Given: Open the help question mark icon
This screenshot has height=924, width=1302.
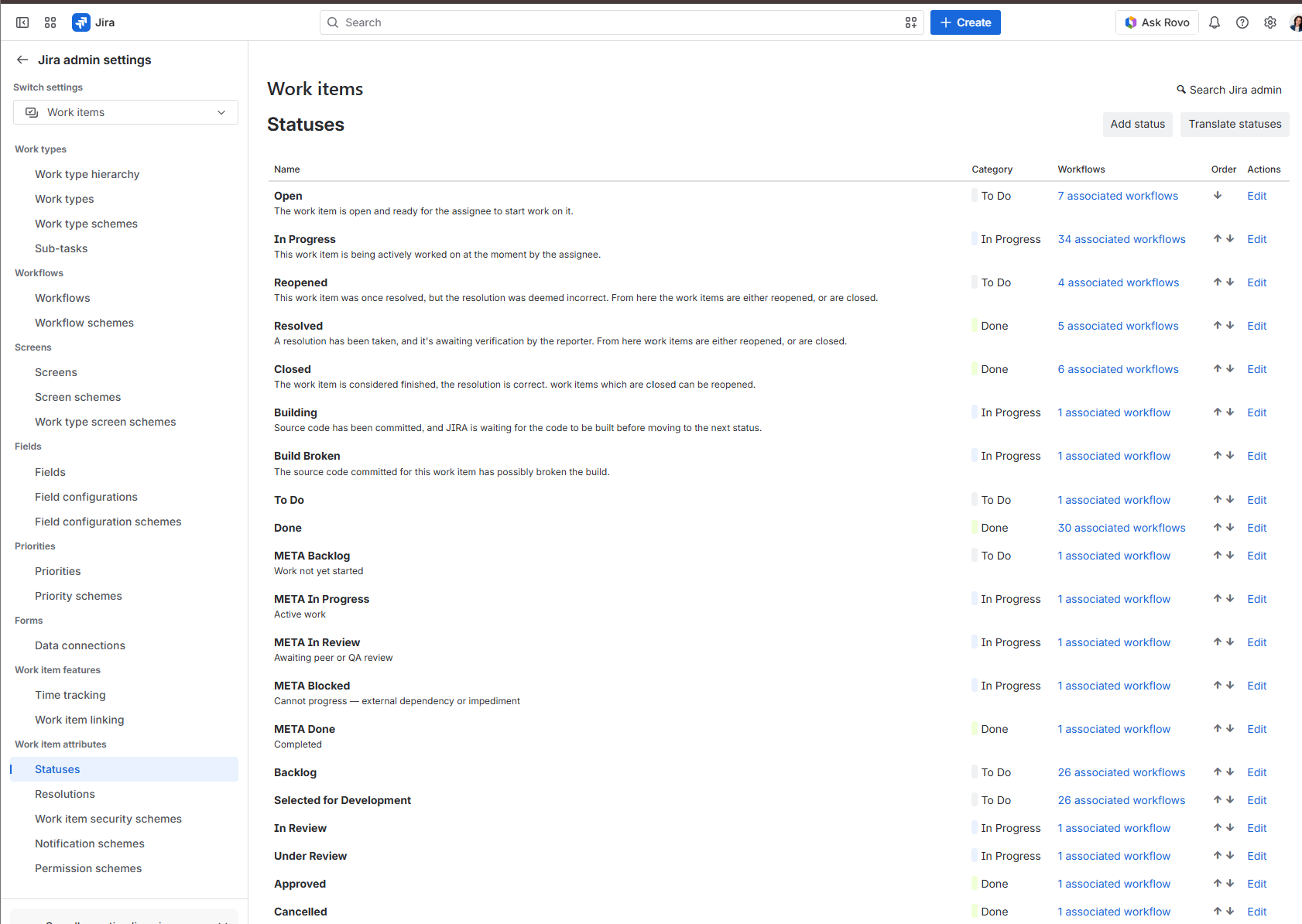Looking at the screenshot, I should pyautogui.click(x=1242, y=22).
